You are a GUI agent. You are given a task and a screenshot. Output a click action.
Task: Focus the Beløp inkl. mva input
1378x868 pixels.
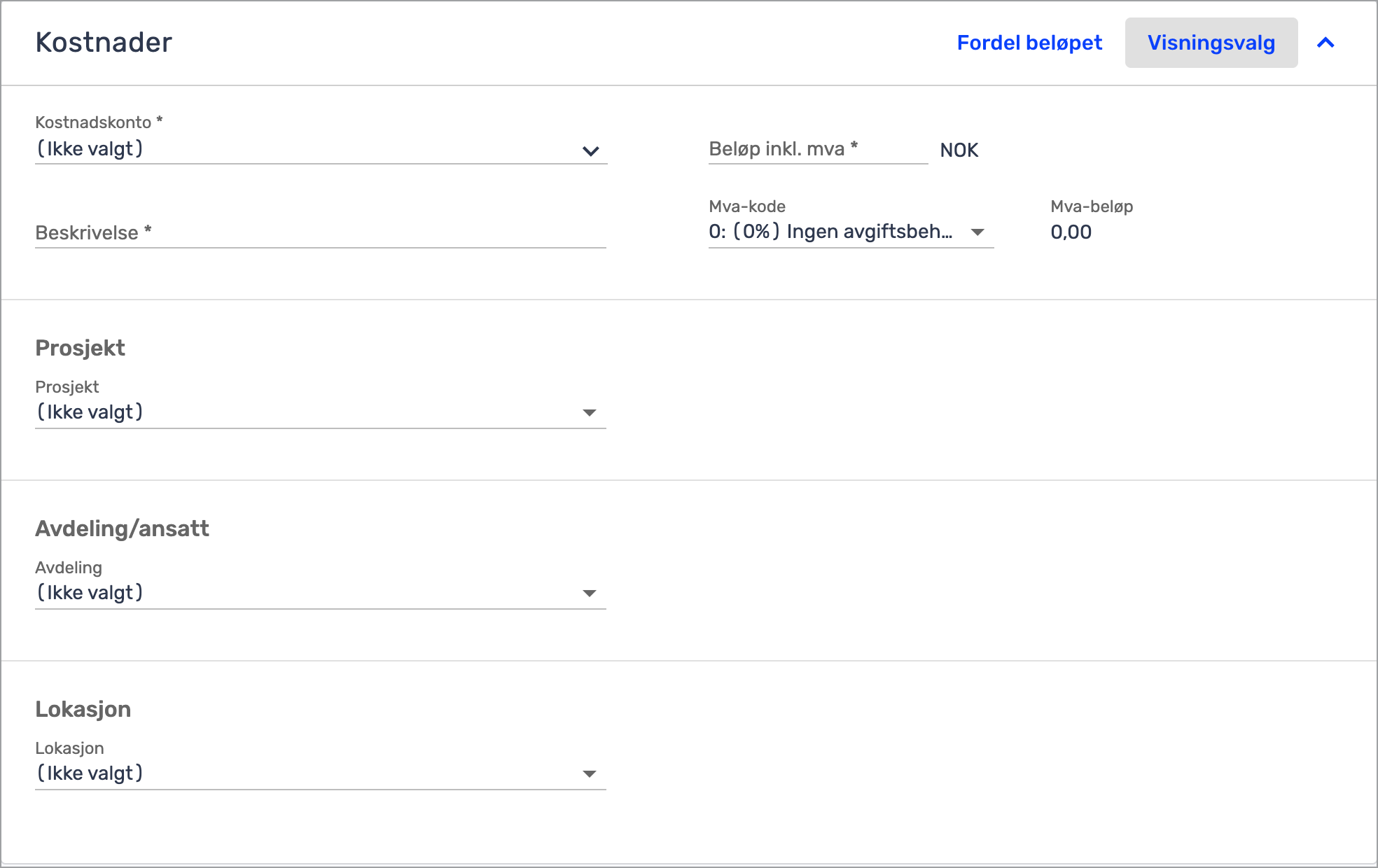pyautogui.click(x=816, y=149)
